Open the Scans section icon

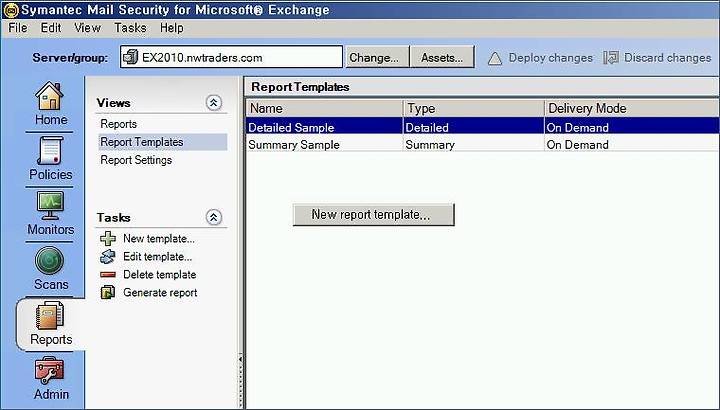click(x=50, y=260)
